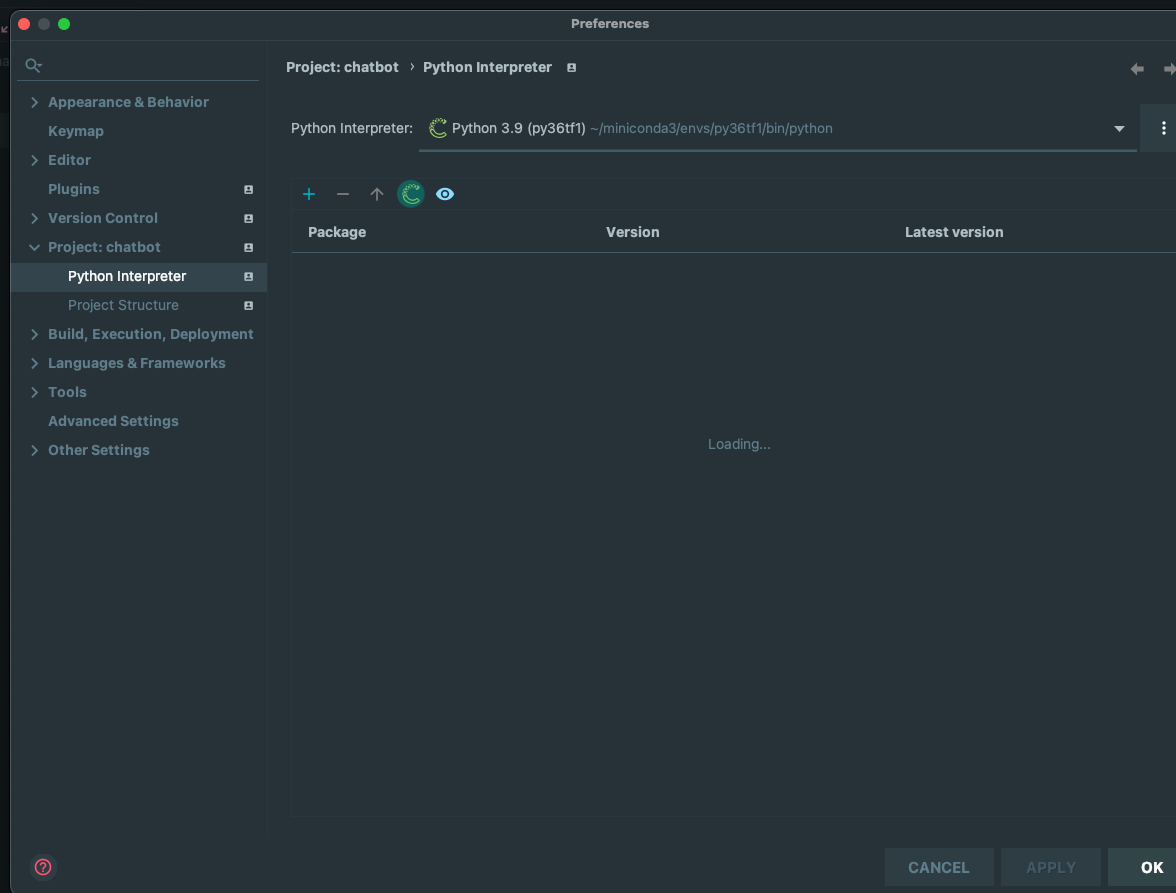This screenshot has height=893, width=1176.
Task: Click the forward navigation arrow
Action: [1169, 69]
